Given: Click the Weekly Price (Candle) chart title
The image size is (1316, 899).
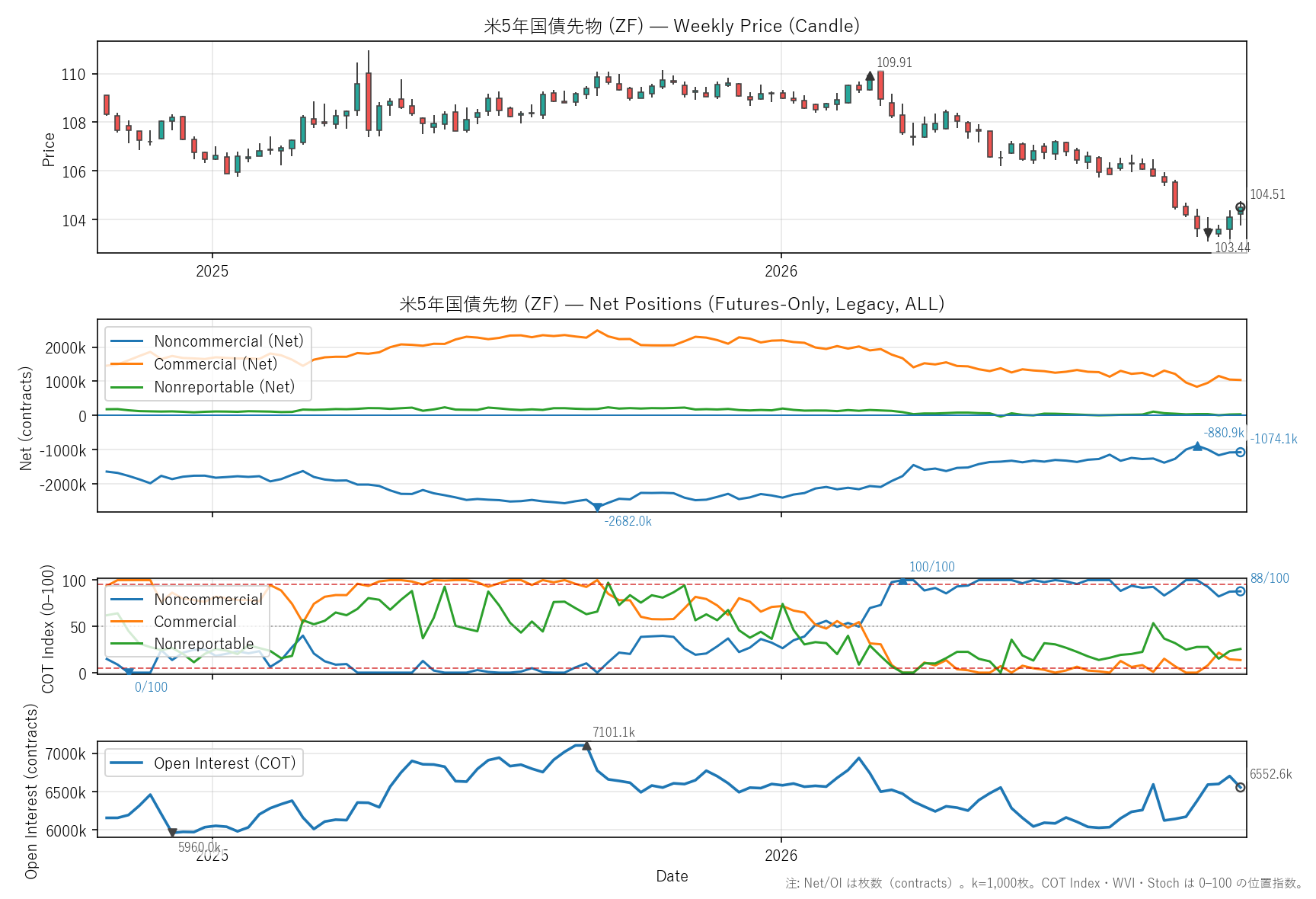Looking at the screenshot, I should point(672,26).
